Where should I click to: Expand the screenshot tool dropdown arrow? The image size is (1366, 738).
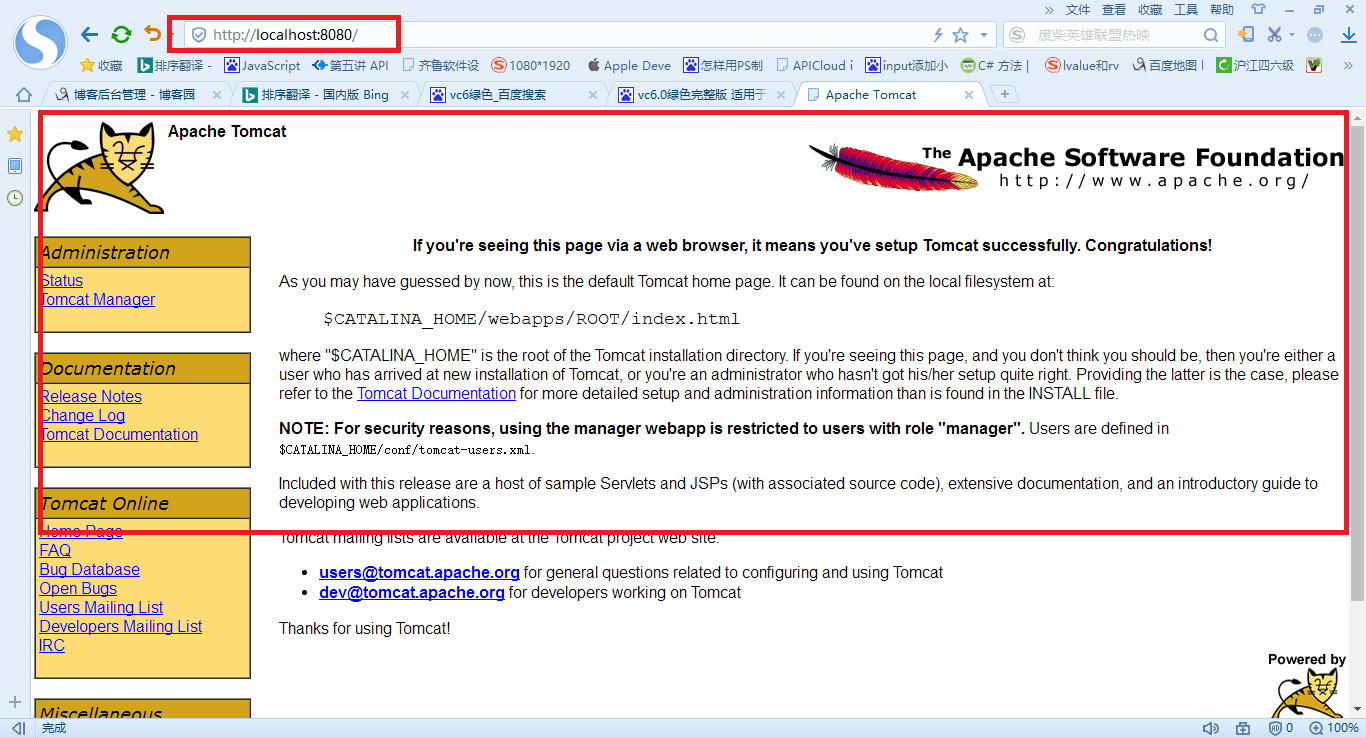pos(1292,35)
